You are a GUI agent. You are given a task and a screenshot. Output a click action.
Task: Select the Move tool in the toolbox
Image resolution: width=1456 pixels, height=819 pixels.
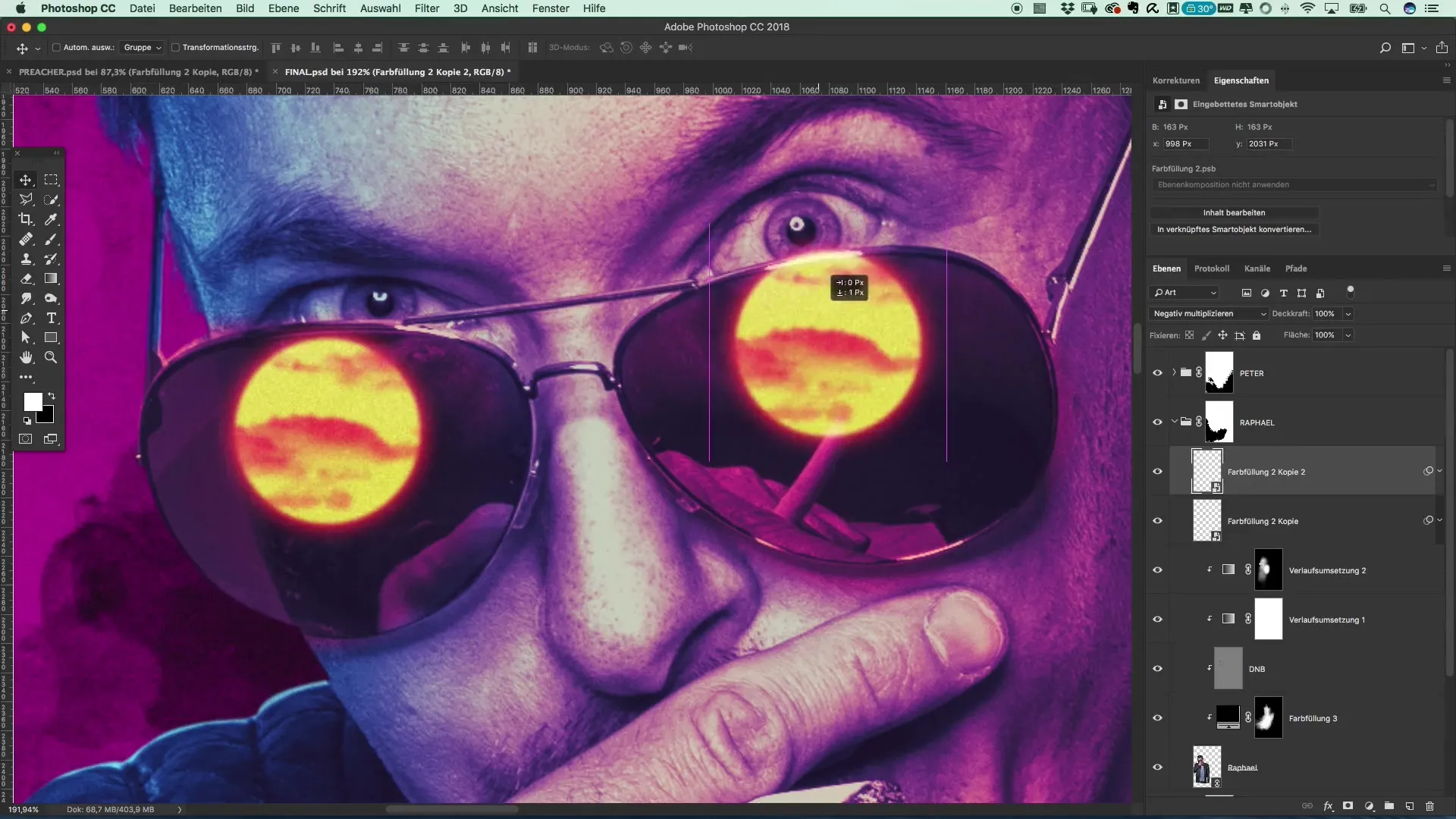26,180
